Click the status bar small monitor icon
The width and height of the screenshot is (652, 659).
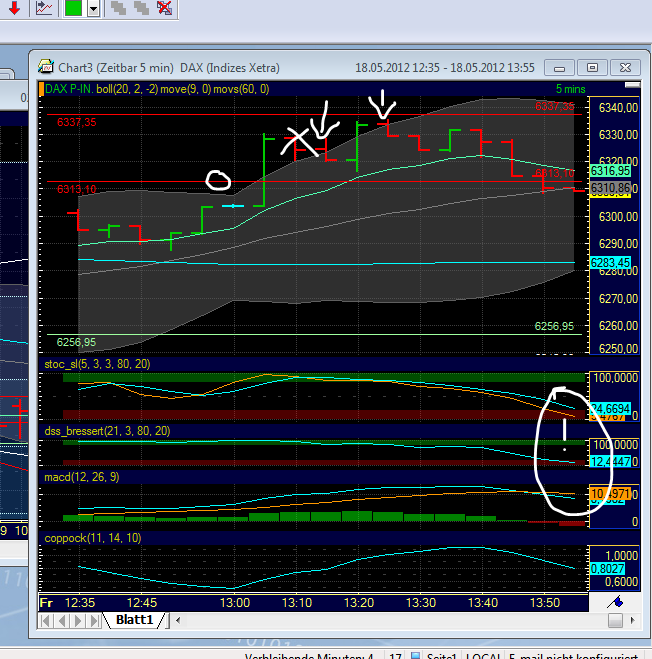pyautogui.click(x=416, y=656)
